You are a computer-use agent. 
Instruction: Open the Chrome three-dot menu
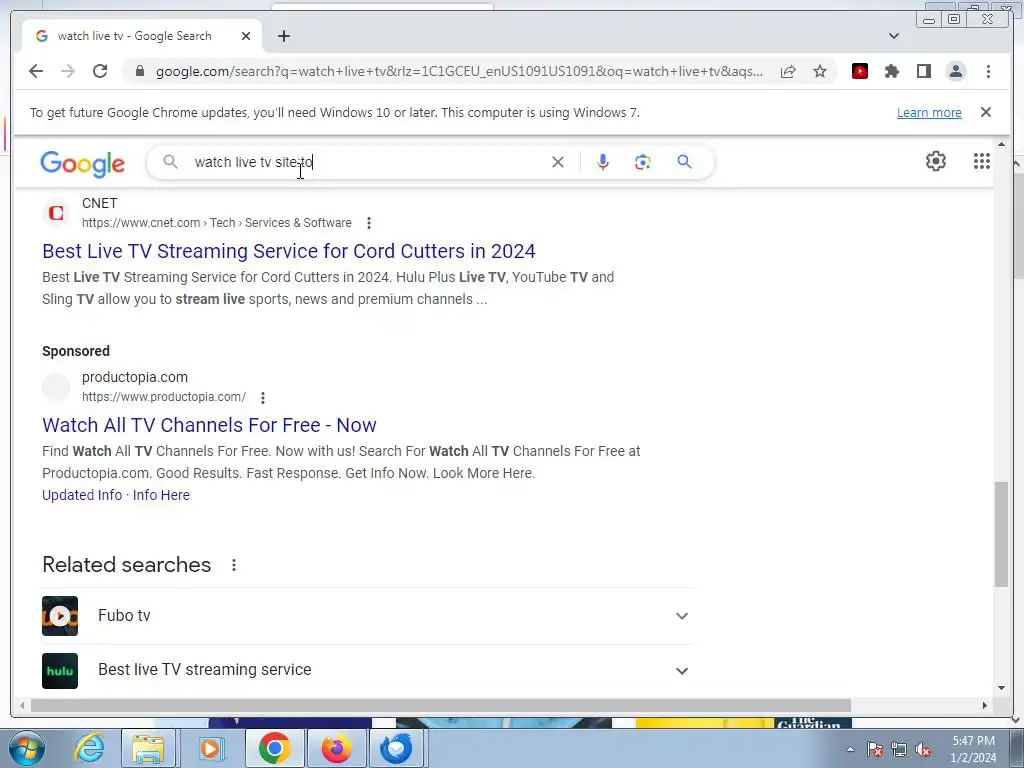(x=988, y=71)
